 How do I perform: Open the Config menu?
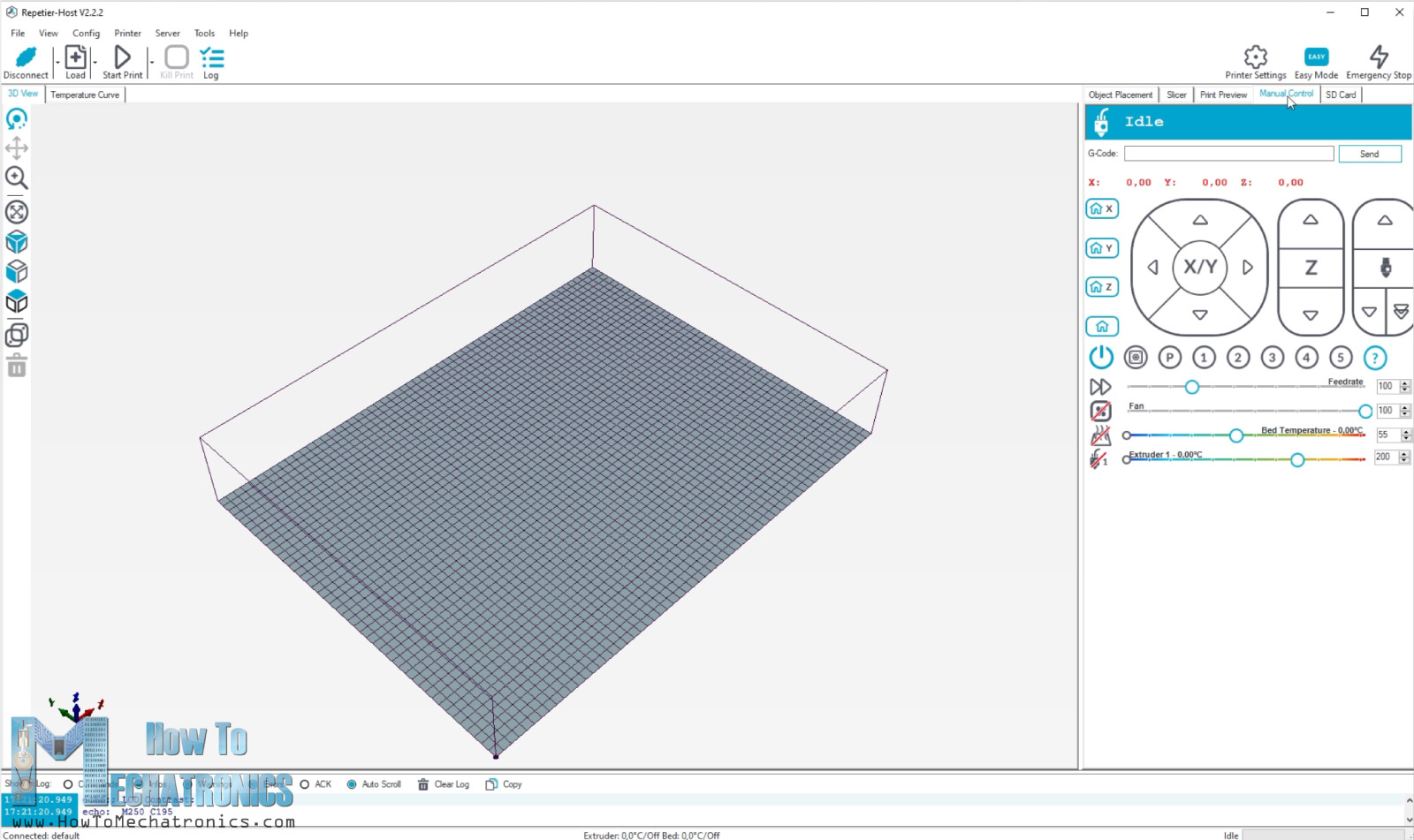[x=86, y=33]
